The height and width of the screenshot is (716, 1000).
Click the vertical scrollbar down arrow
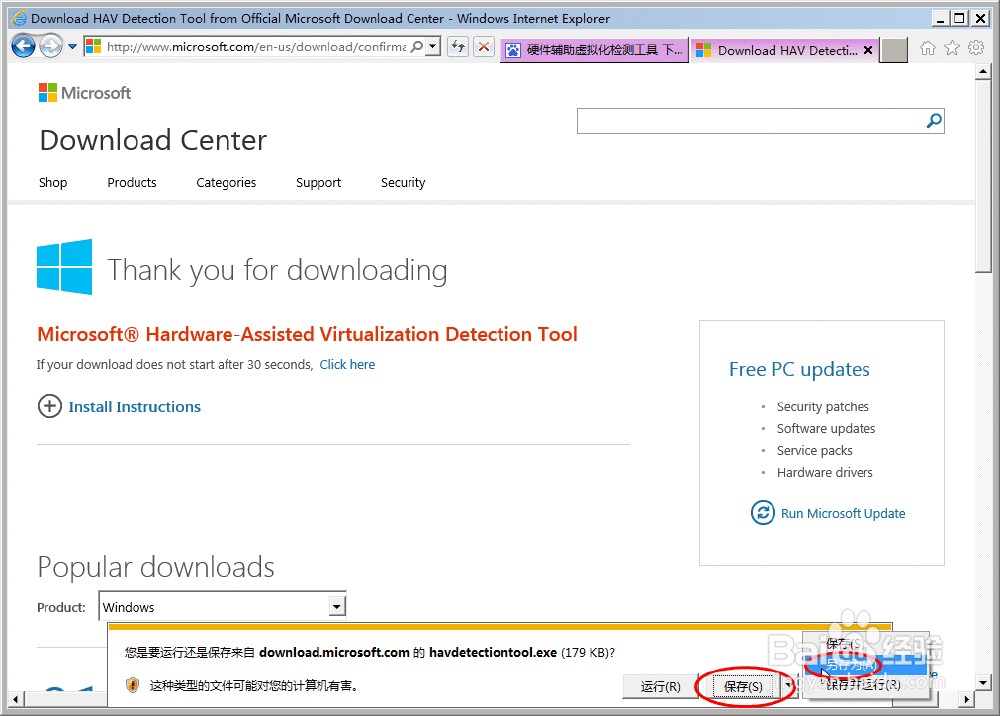point(983,682)
